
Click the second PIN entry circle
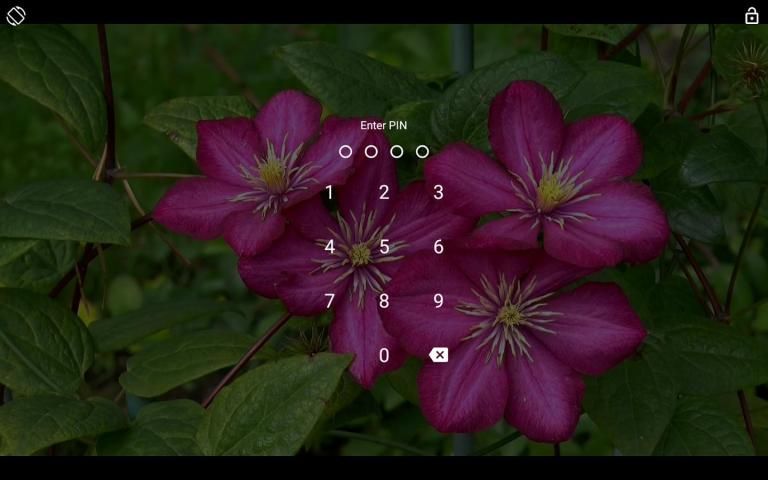(x=371, y=152)
